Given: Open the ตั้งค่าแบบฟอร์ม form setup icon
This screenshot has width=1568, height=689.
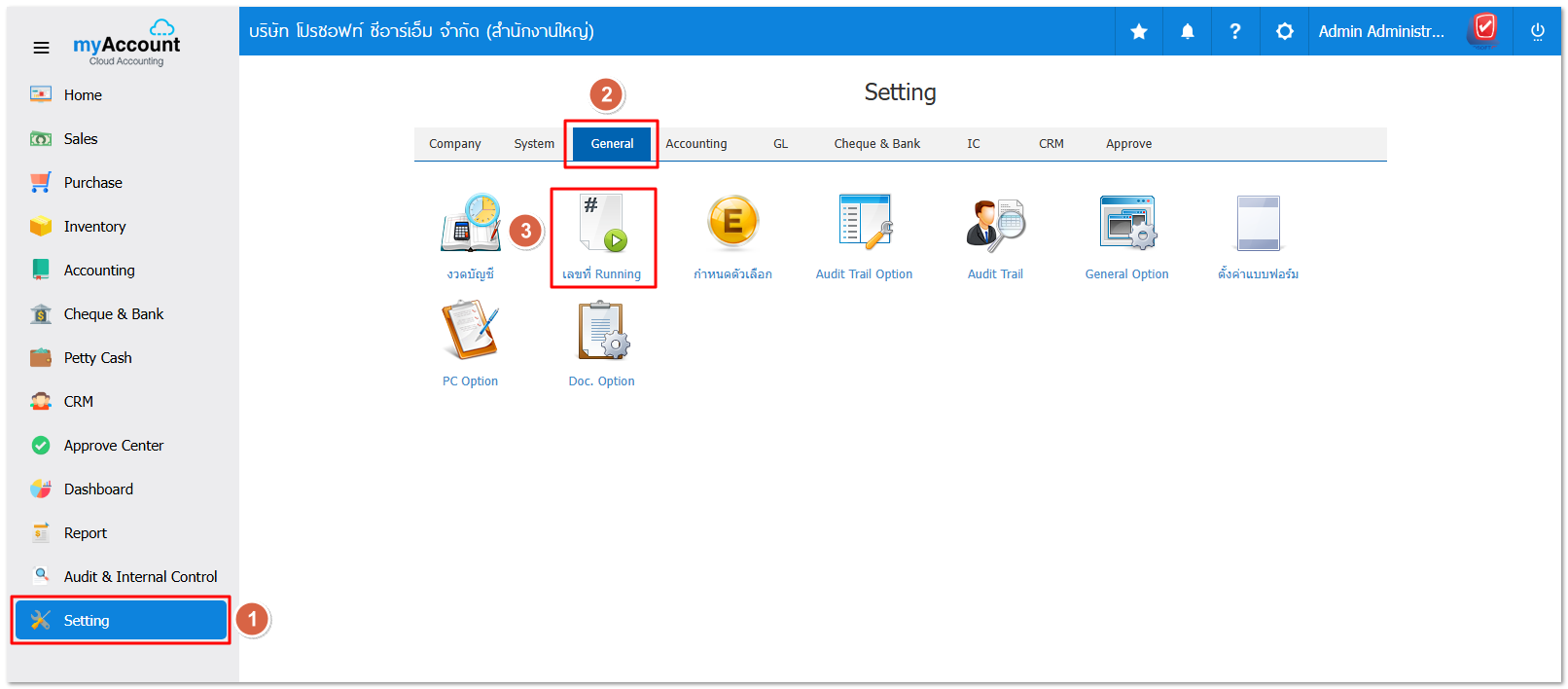Looking at the screenshot, I should pos(1258,224).
